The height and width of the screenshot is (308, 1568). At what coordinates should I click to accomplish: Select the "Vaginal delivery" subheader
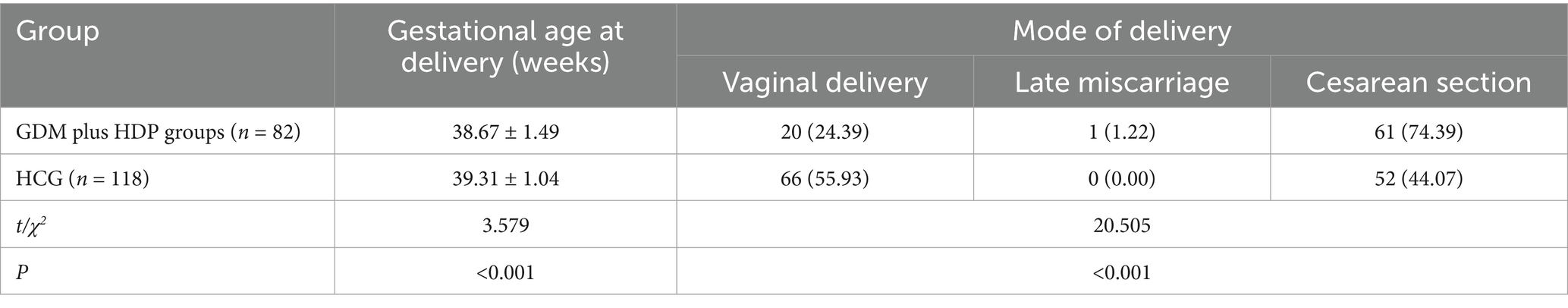click(825, 82)
